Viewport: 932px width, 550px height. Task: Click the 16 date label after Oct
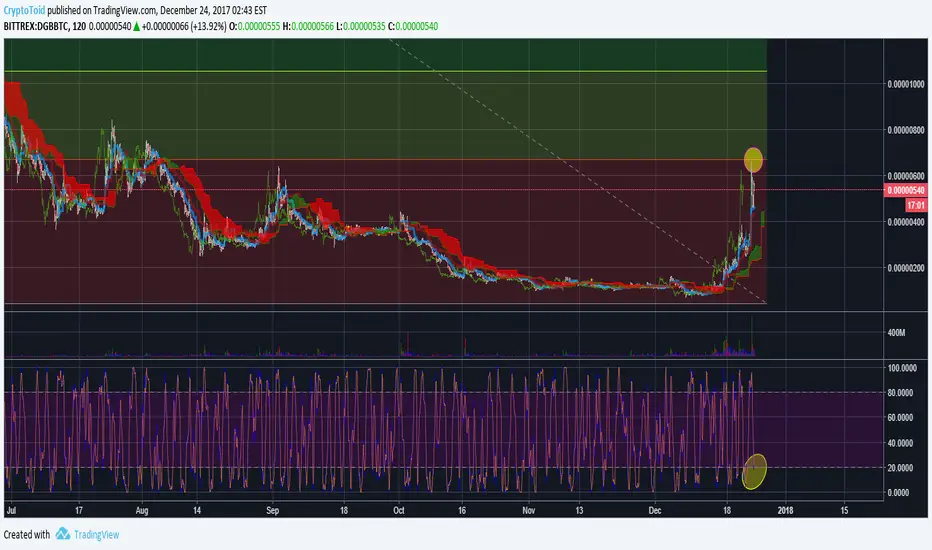point(462,510)
